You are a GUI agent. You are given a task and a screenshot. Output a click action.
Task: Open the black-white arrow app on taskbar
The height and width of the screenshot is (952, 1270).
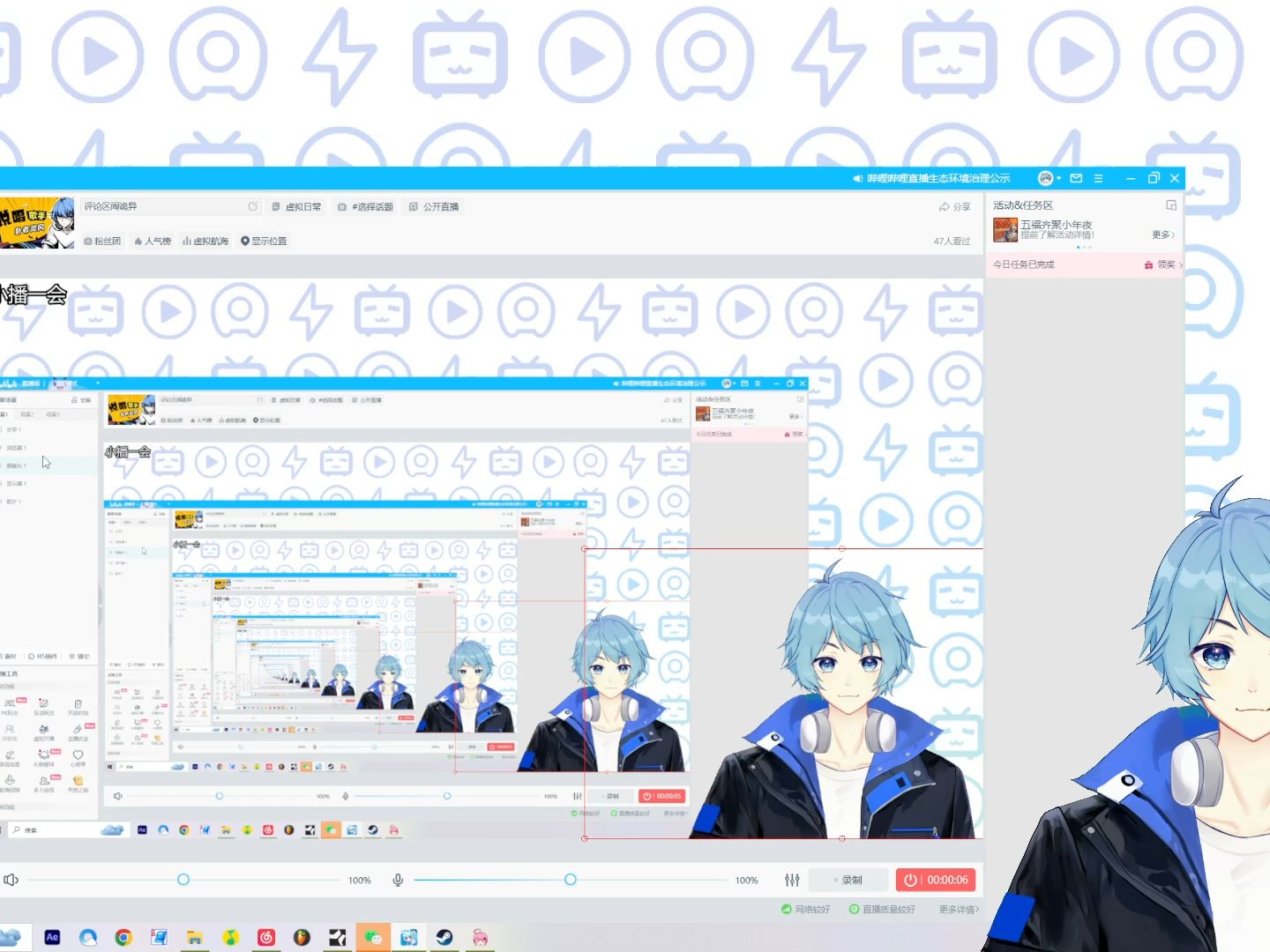coord(337,937)
